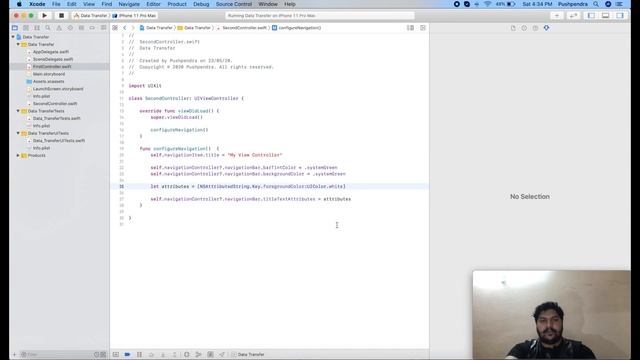Image resolution: width=640 pixels, height=360 pixels.
Task: Open the code review arrows button
Action: click(573, 16)
